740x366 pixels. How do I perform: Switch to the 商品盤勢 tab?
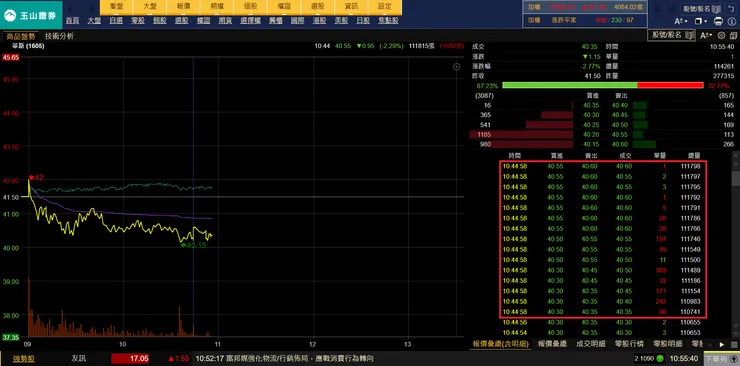tap(21, 36)
